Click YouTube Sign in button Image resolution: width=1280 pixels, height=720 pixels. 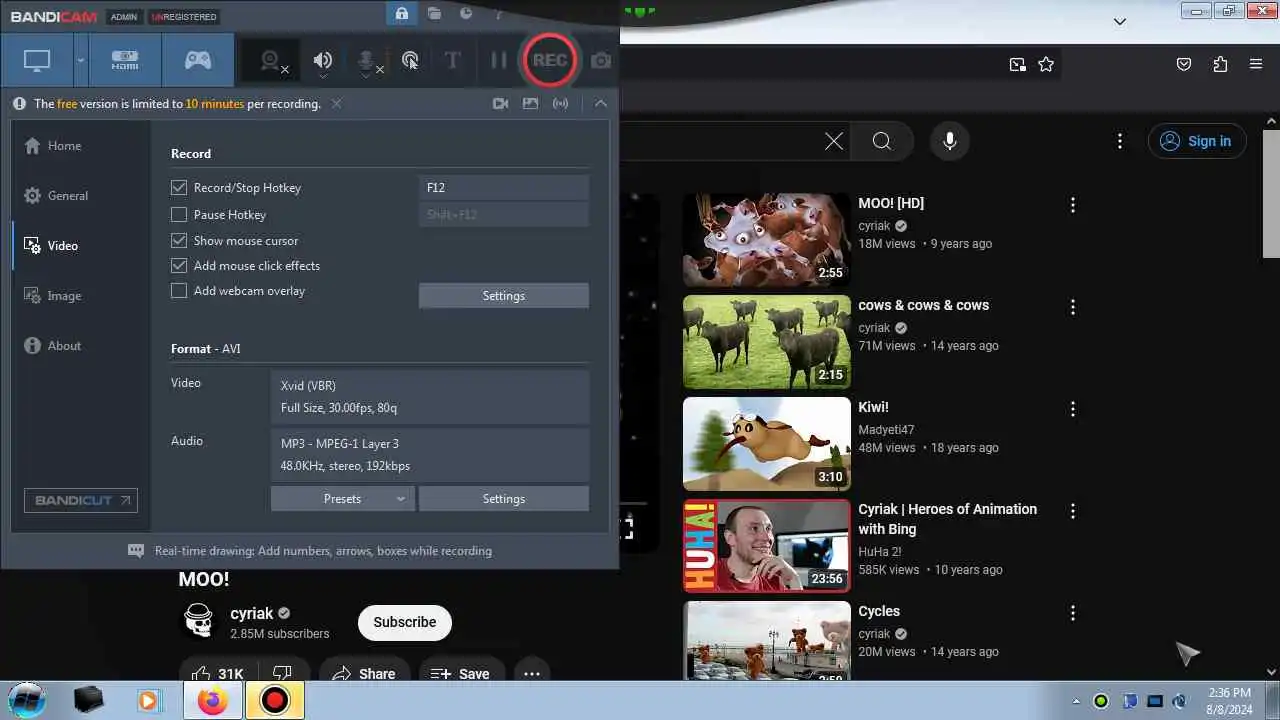point(1197,141)
